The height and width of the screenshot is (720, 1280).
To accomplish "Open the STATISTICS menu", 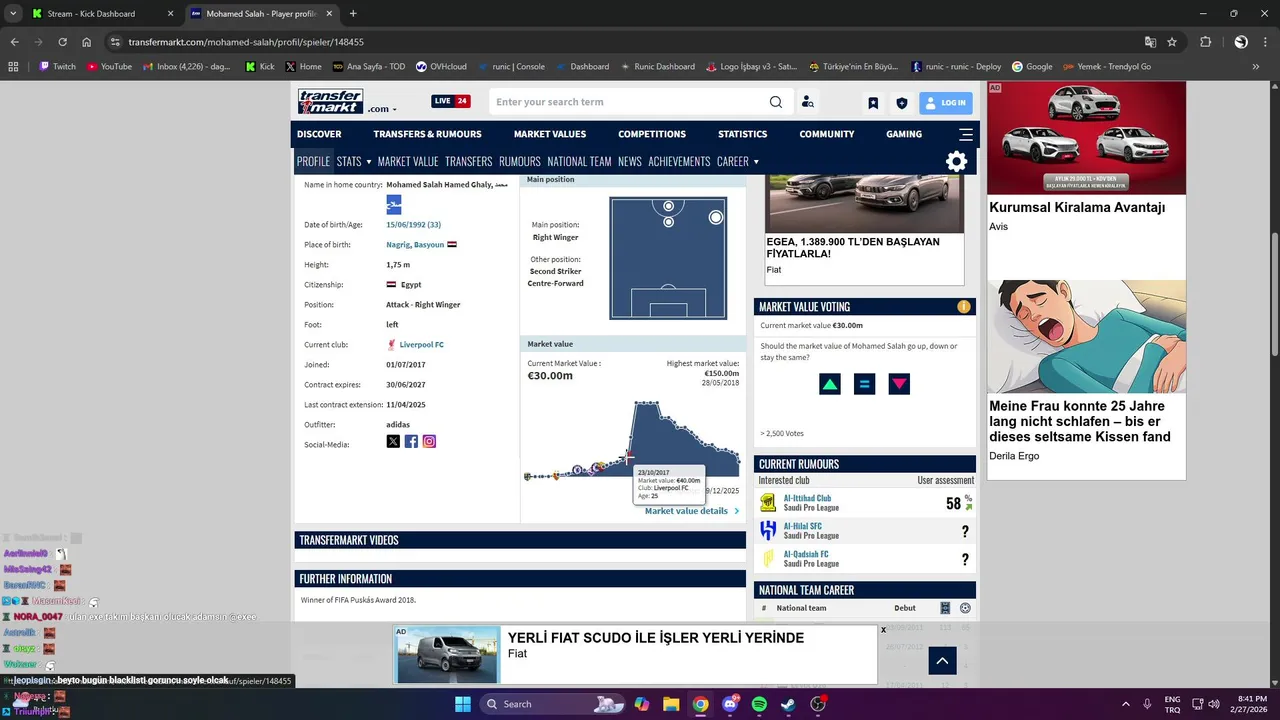I will click(x=742, y=134).
